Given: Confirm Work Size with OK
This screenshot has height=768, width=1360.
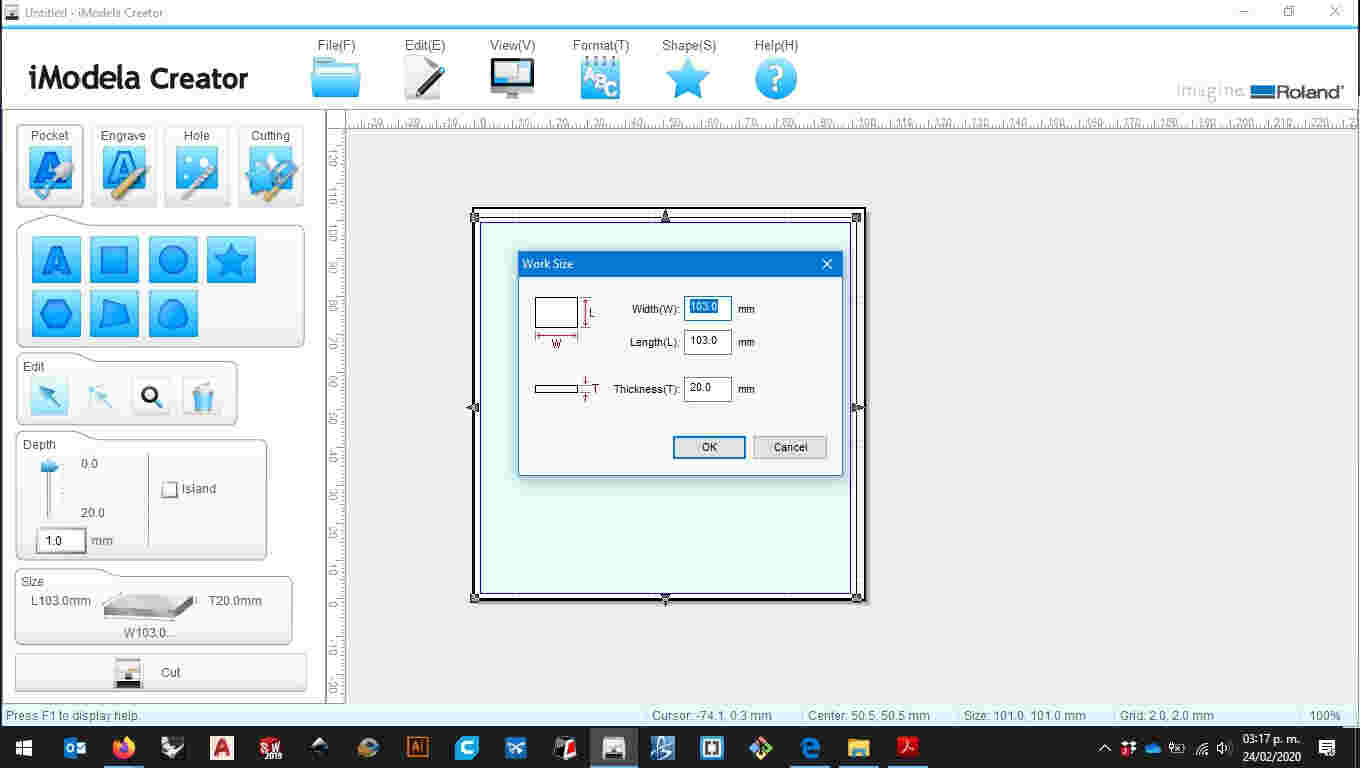Looking at the screenshot, I should click(709, 447).
